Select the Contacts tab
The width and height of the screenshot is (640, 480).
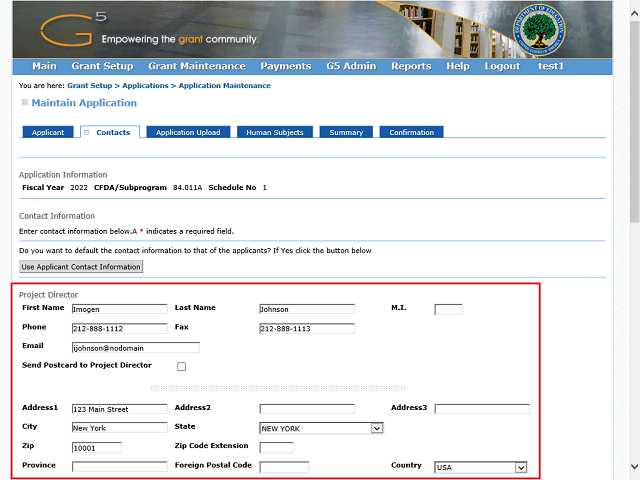point(110,132)
